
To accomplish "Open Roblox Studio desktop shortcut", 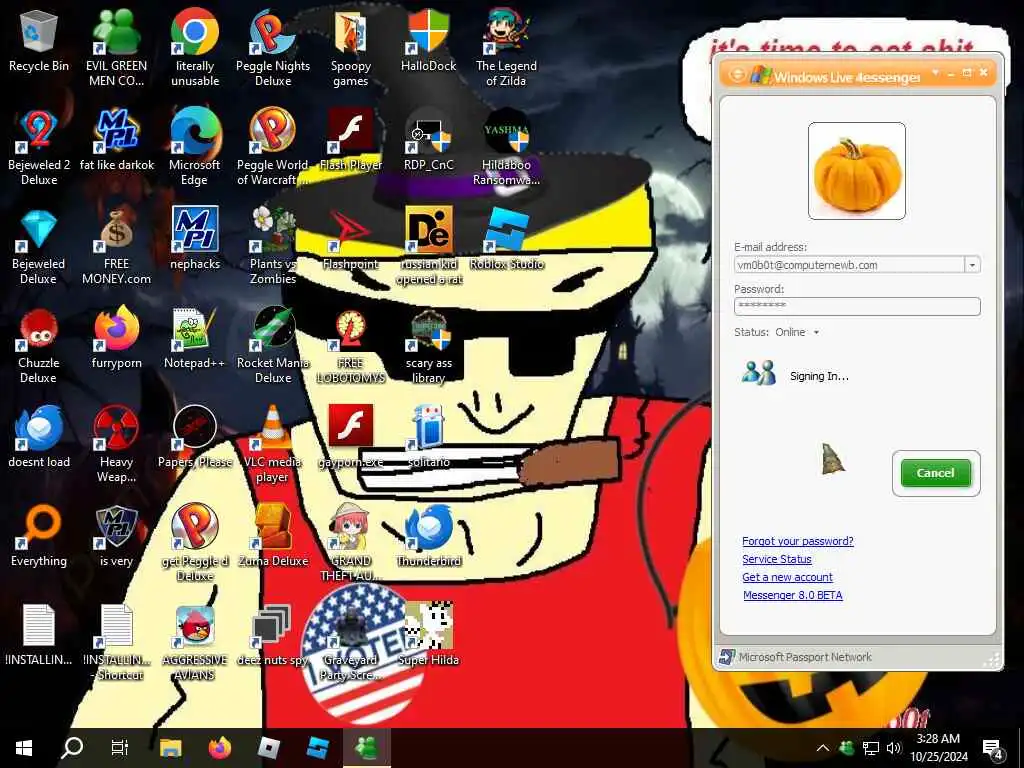I will coord(506,240).
